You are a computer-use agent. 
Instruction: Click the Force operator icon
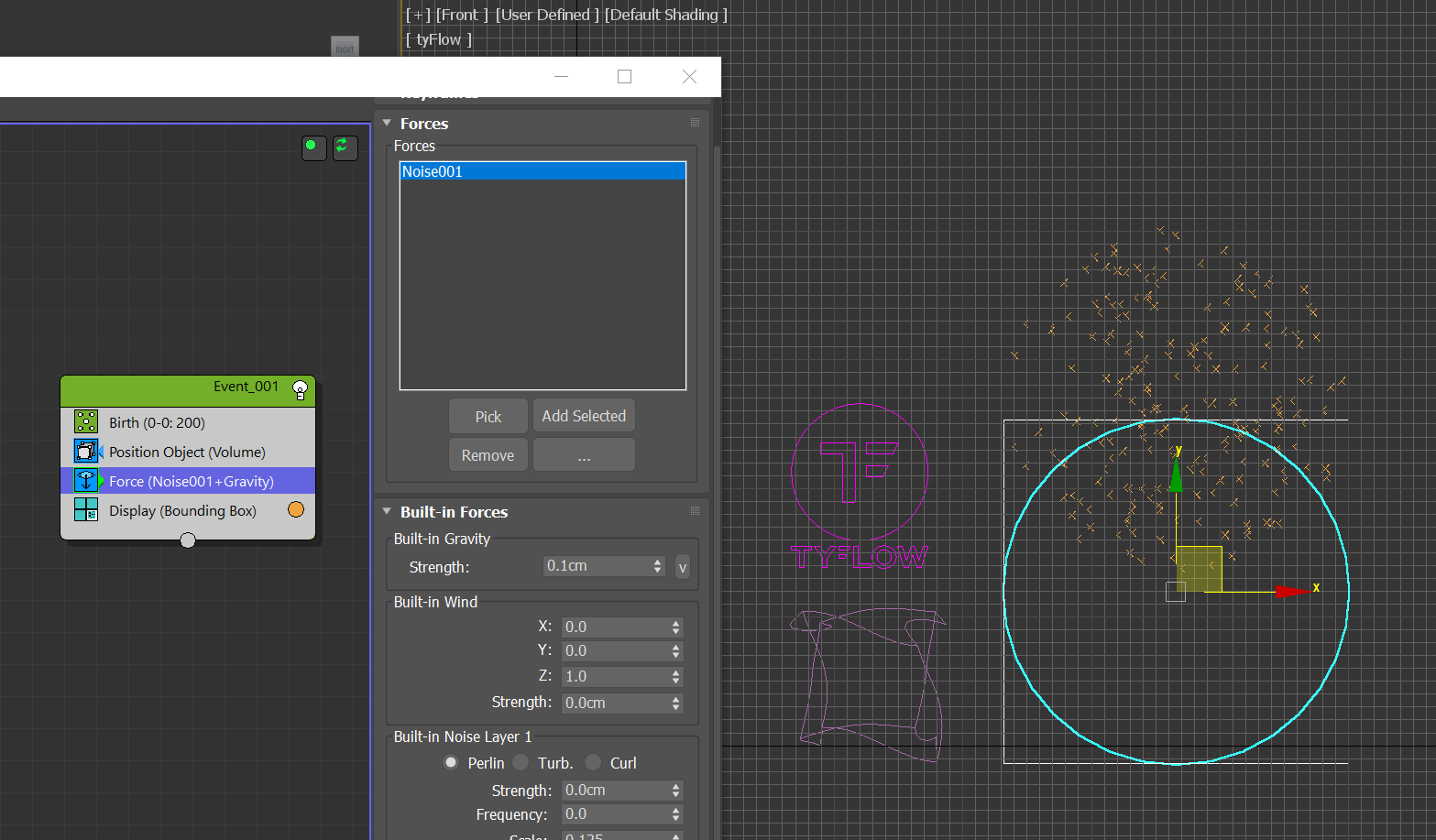point(86,481)
